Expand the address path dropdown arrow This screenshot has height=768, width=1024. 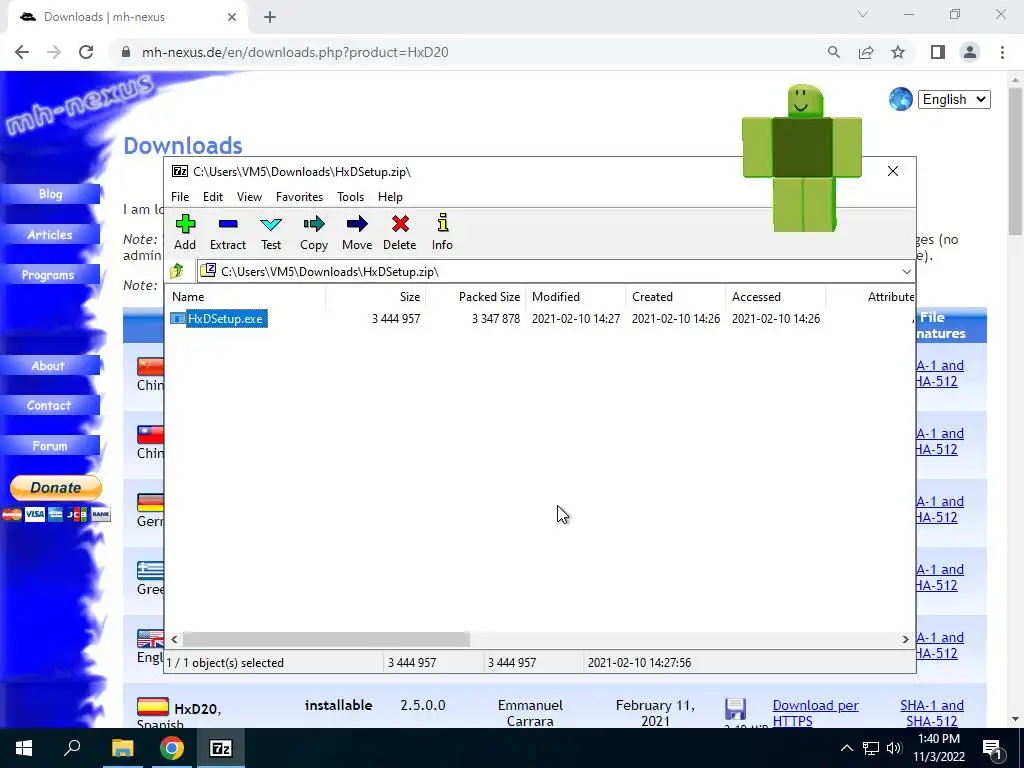pyautogui.click(x=906, y=272)
